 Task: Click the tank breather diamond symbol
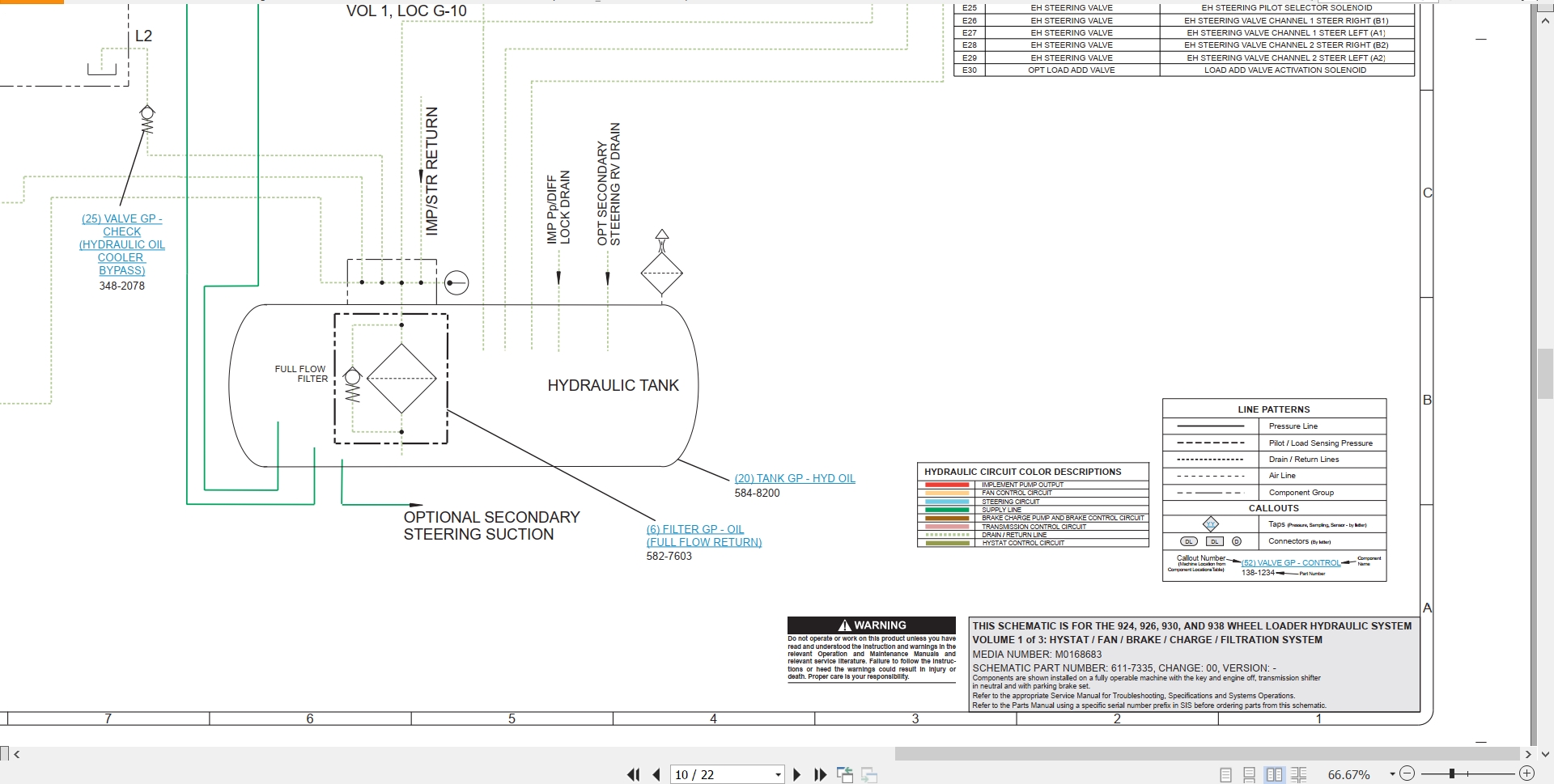pyautogui.click(x=662, y=273)
